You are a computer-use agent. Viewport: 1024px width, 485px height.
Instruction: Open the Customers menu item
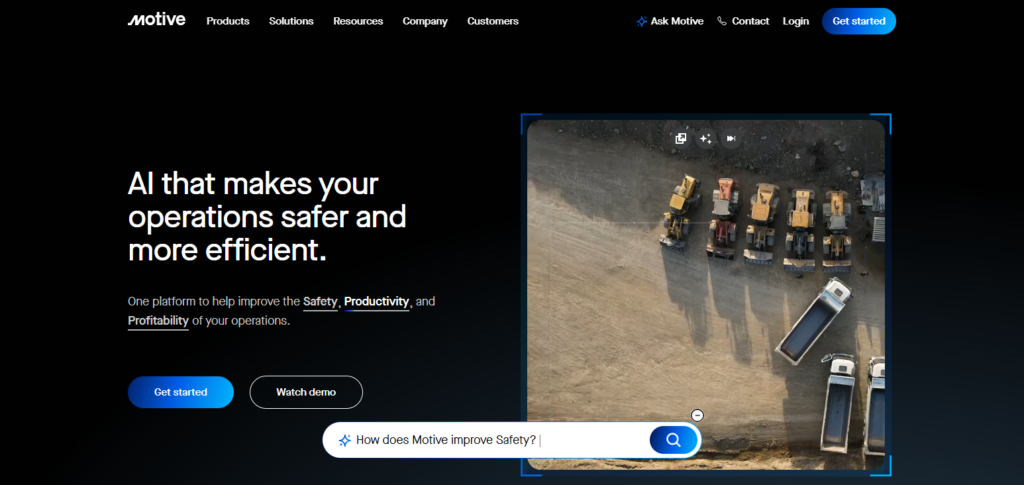(x=493, y=21)
